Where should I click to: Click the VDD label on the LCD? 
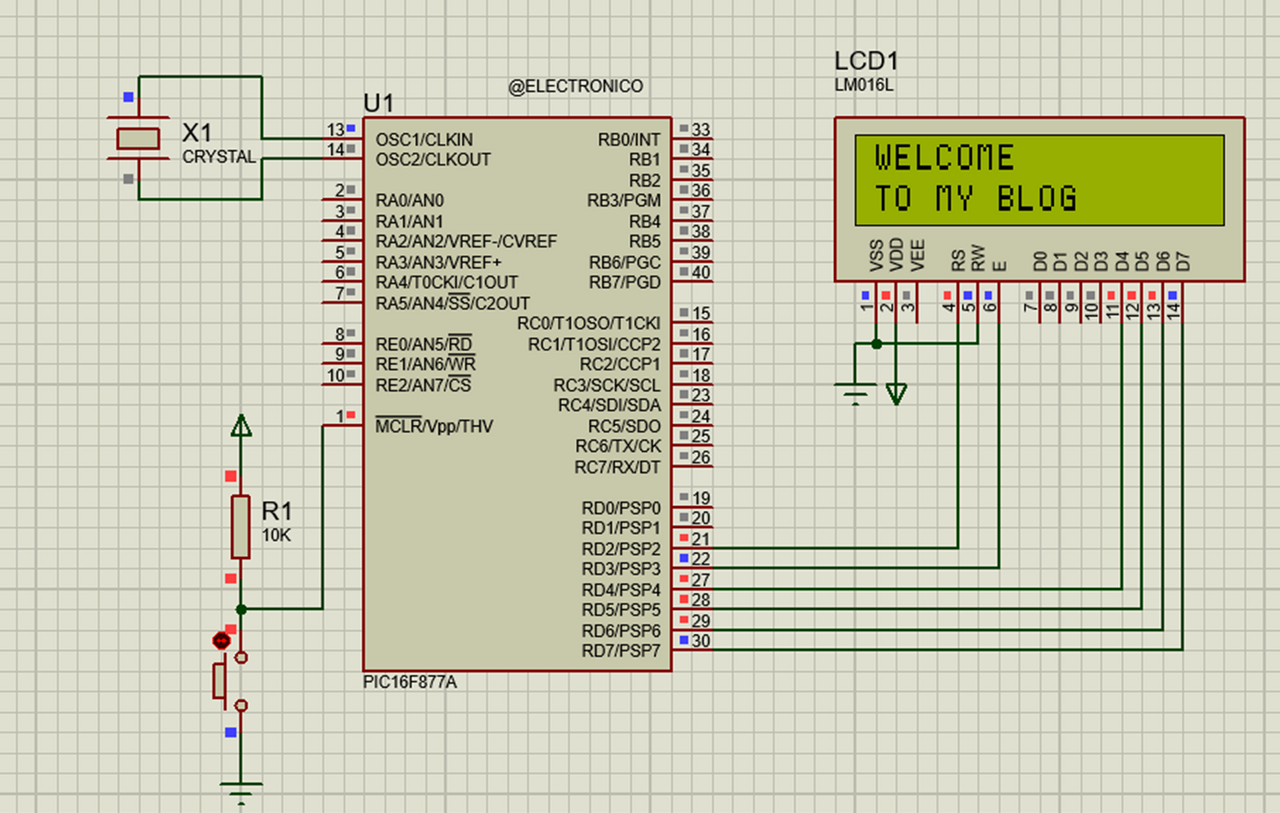click(897, 258)
